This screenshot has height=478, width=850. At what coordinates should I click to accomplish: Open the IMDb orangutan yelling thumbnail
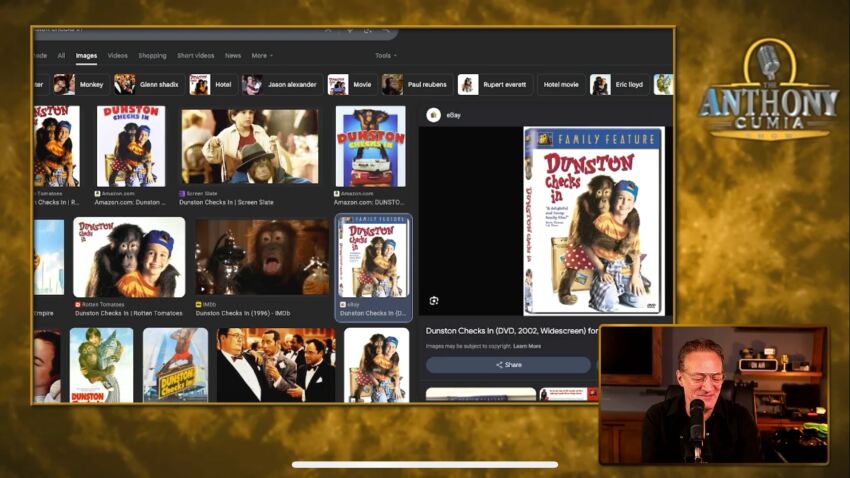262,257
